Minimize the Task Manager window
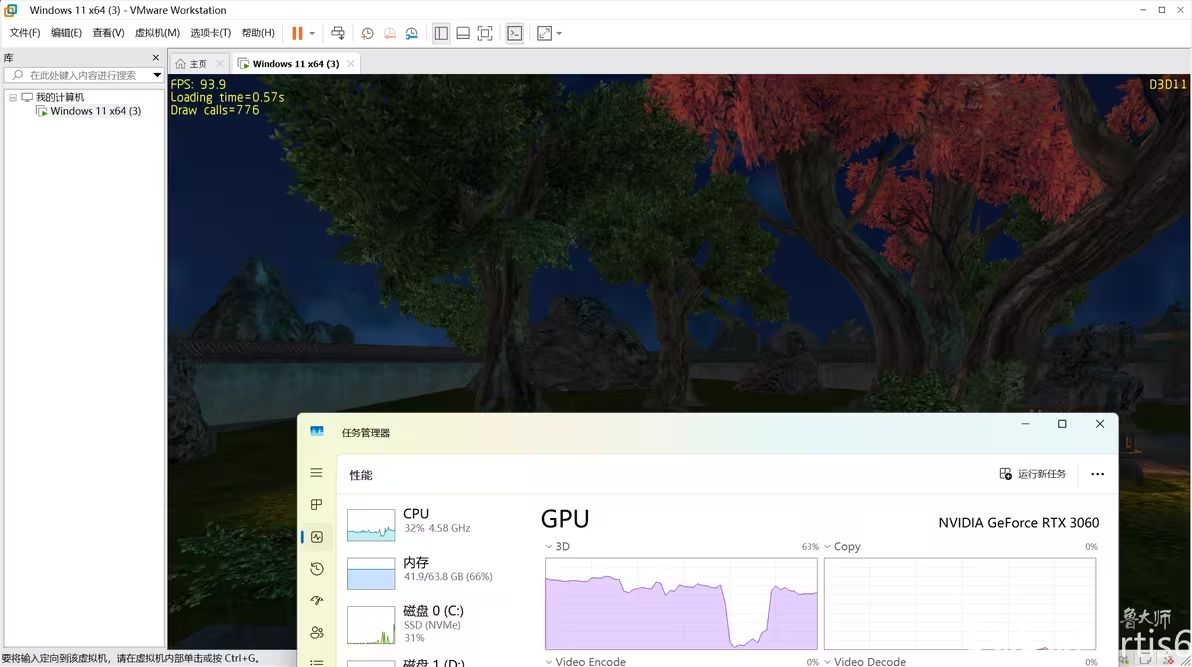 tap(1026, 424)
